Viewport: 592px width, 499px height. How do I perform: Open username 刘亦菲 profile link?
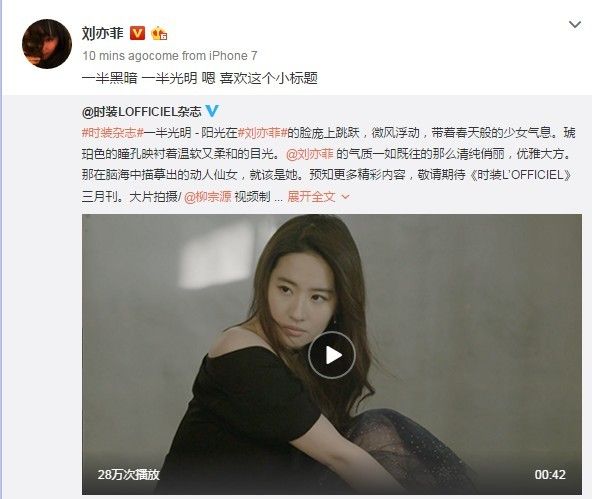coord(102,33)
